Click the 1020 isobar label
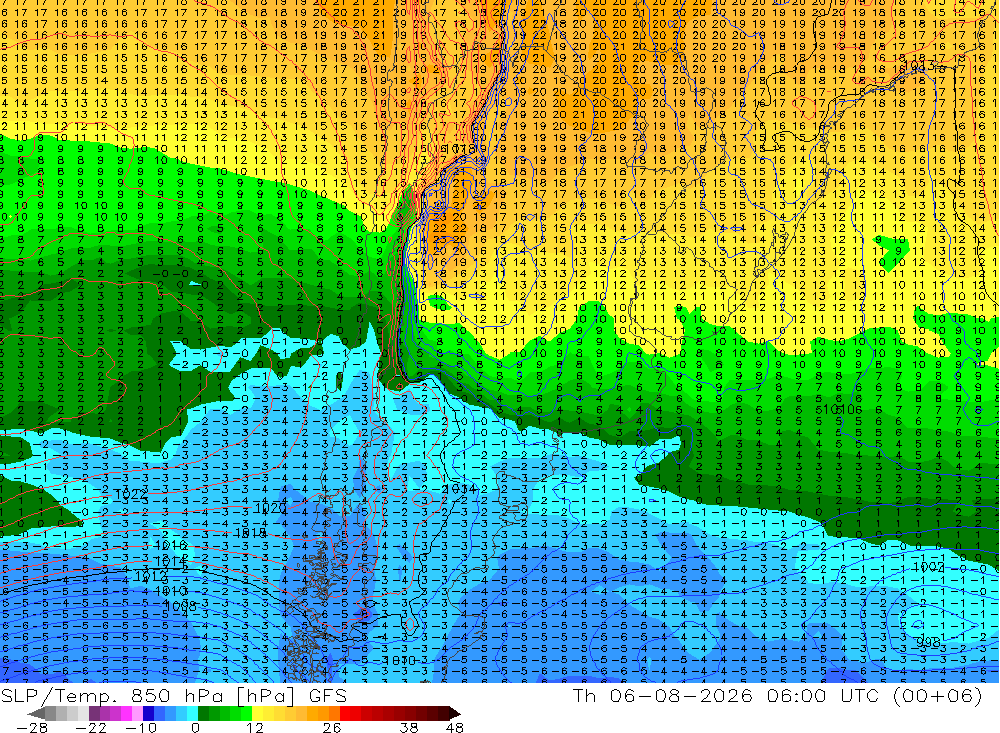 pos(270,508)
